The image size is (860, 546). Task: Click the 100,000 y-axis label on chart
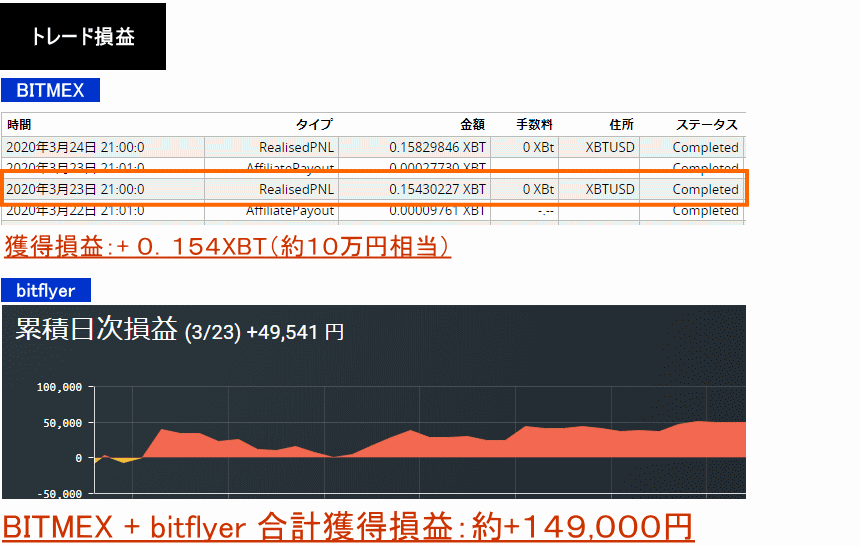point(58,388)
